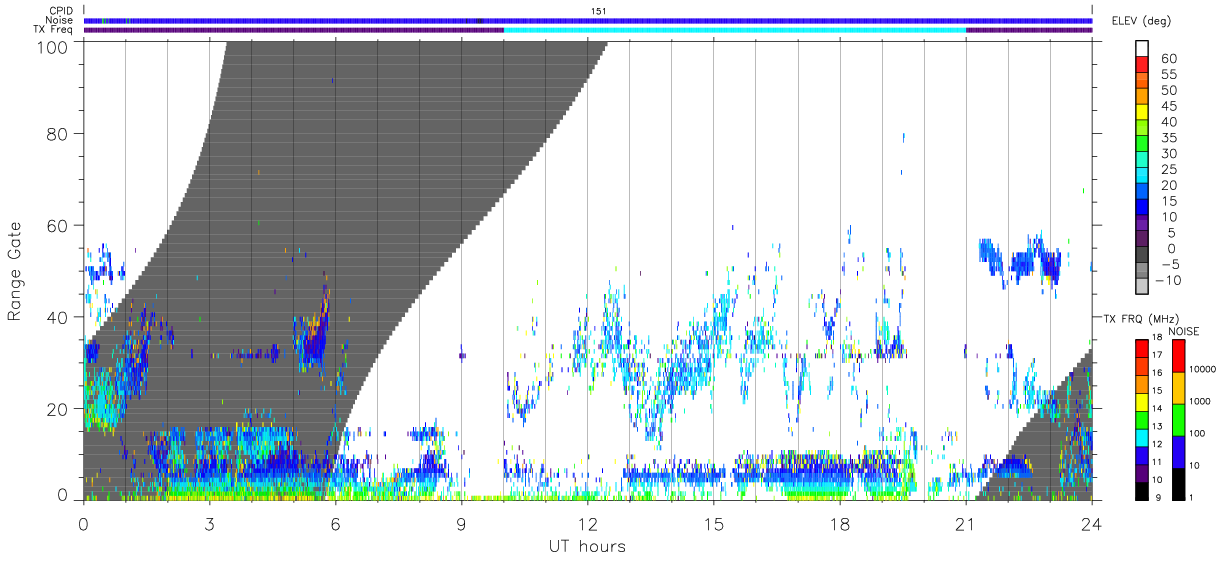Click the "UT hours" x-axis title
Screen dimensions: 1228x567
pyautogui.click(x=586, y=547)
